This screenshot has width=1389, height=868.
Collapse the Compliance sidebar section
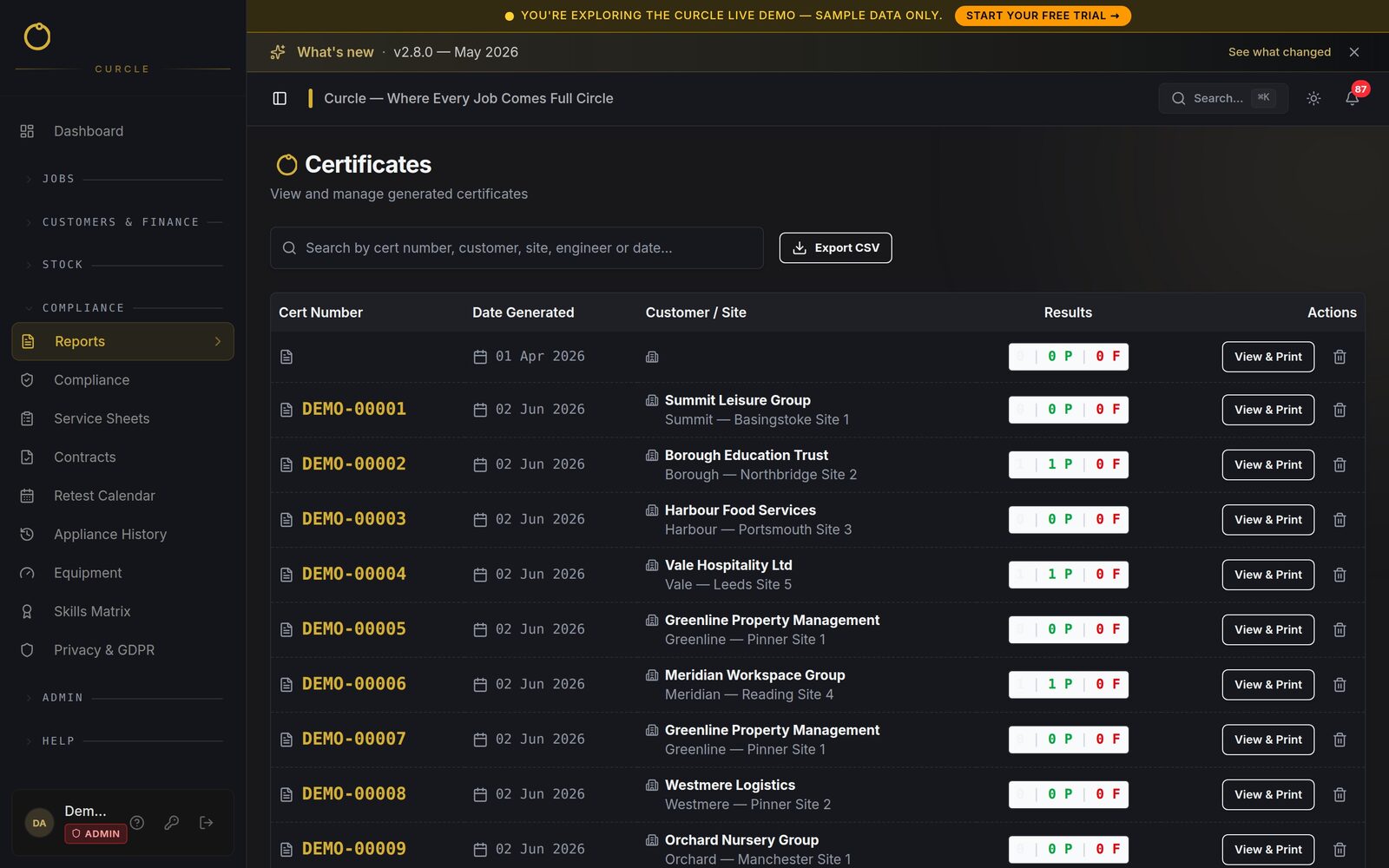[122, 308]
